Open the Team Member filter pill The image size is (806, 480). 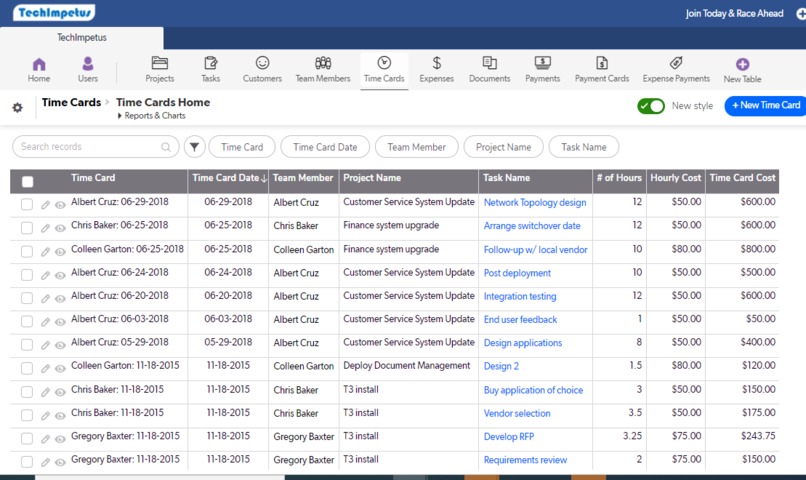pyautogui.click(x=416, y=147)
